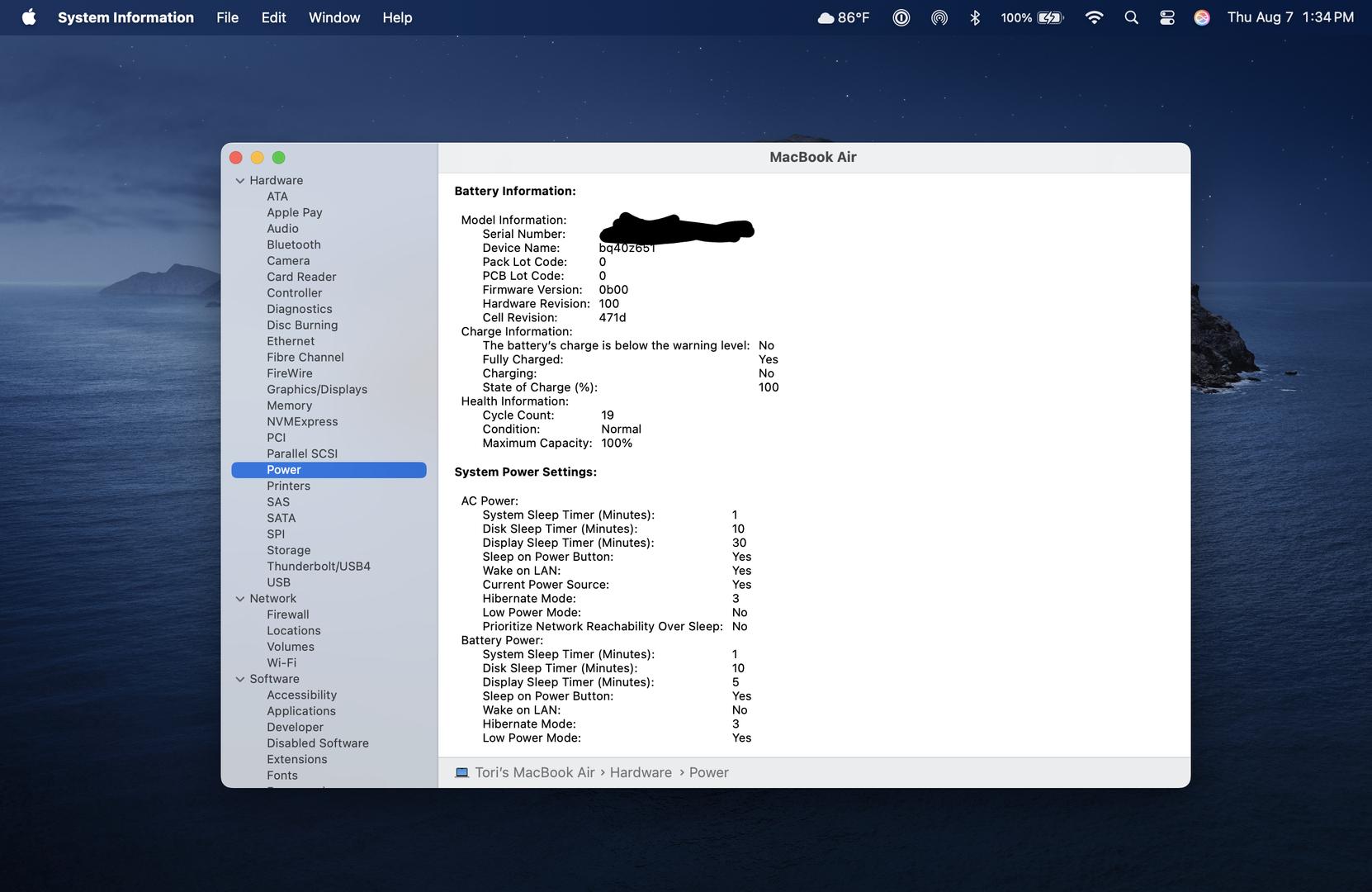The height and width of the screenshot is (892, 1372).
Task: Open the Edit menu
Action: (x=273, y=17)
